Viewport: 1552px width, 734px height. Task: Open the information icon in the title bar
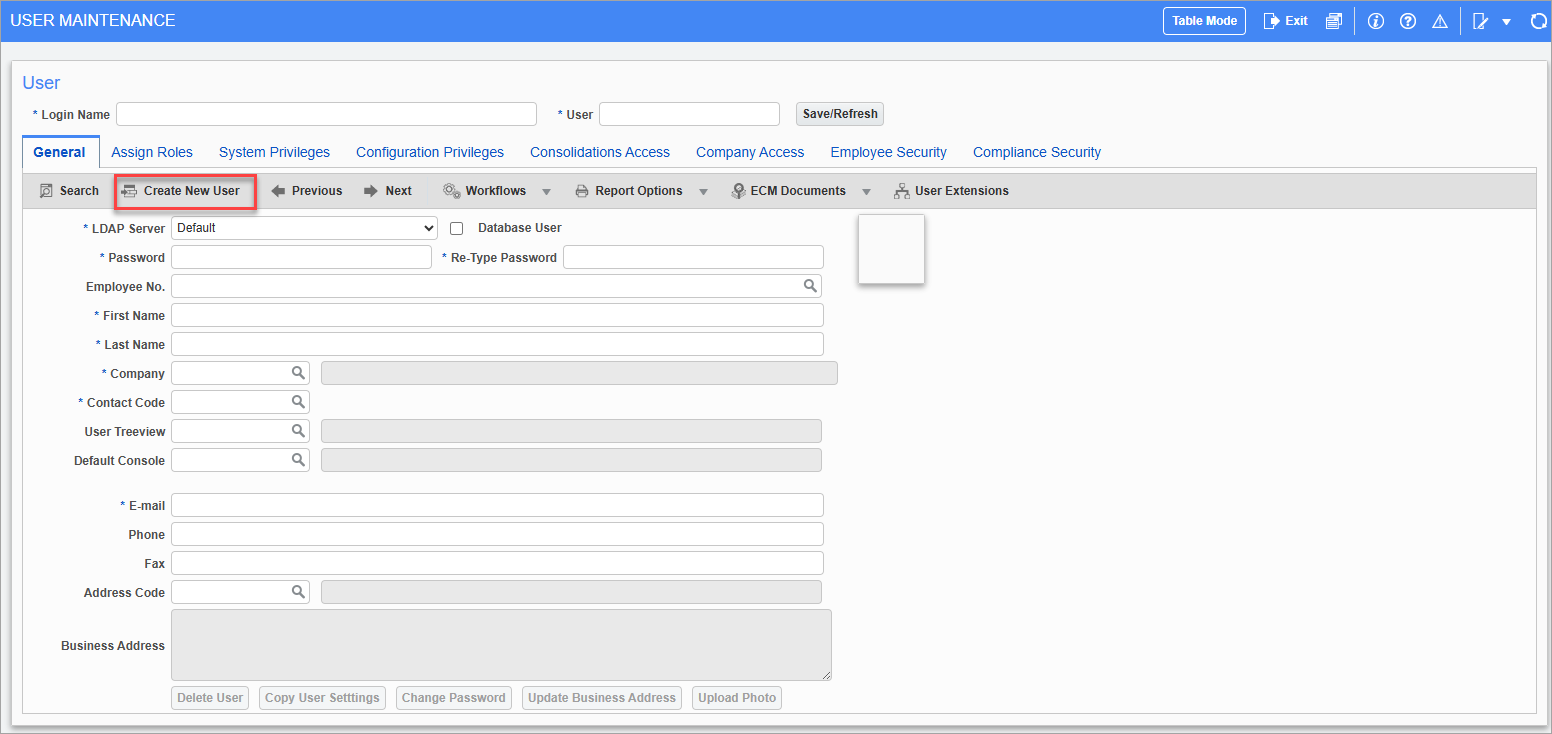point(1376,20)
